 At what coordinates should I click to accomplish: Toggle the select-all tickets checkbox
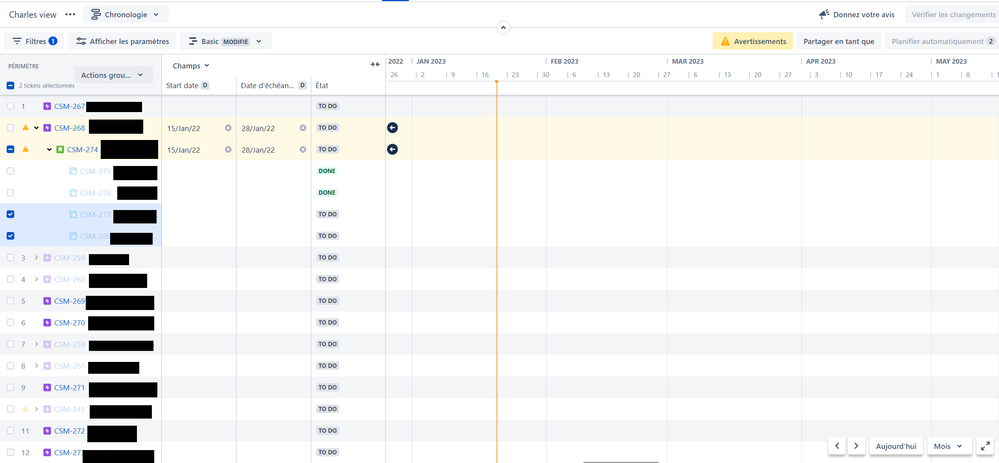[10, 85]
